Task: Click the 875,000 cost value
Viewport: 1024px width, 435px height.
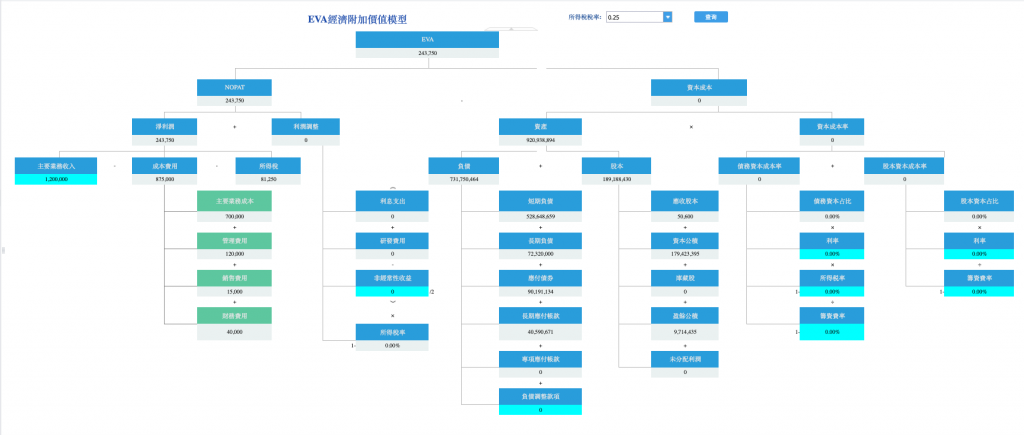Action: click(165, 179)
